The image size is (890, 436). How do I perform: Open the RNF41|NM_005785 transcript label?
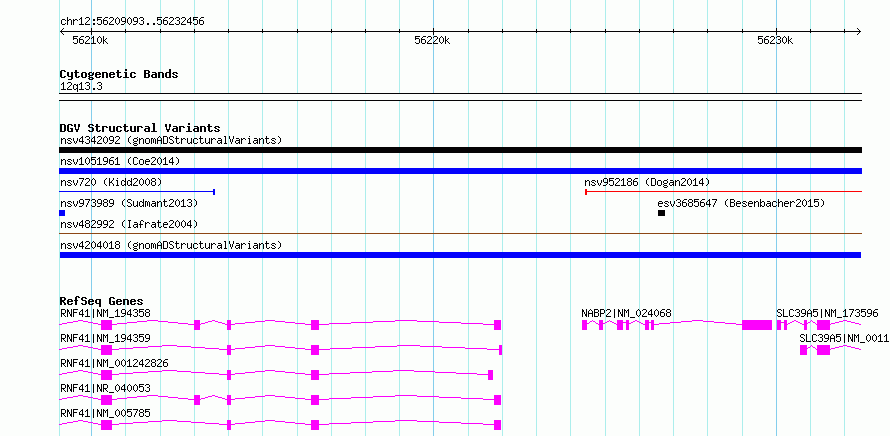tap(106, 413)
